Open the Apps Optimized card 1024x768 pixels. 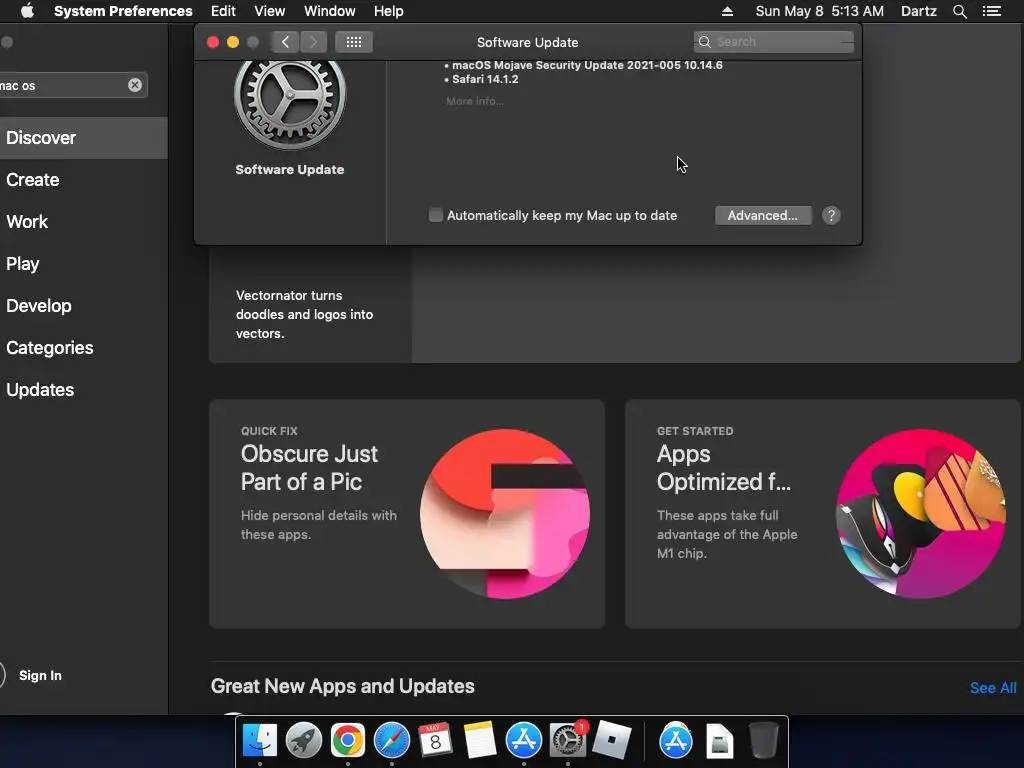point(823,514)
